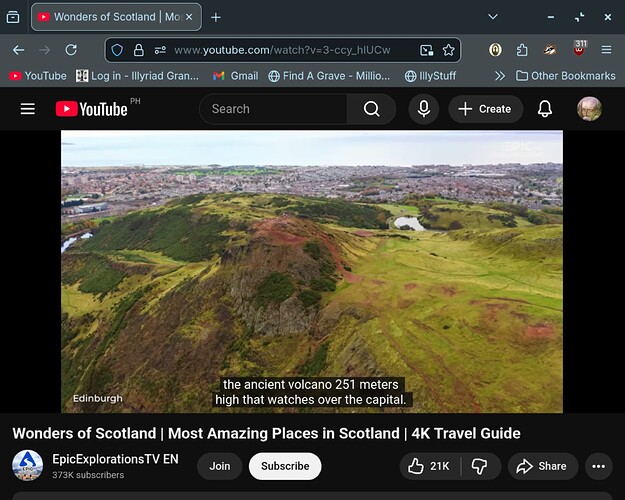Image resolution: width=625 pixels, height=500 pixels.
Task: Expand the list all tabs chevron
Action: (x=493, y=17)
